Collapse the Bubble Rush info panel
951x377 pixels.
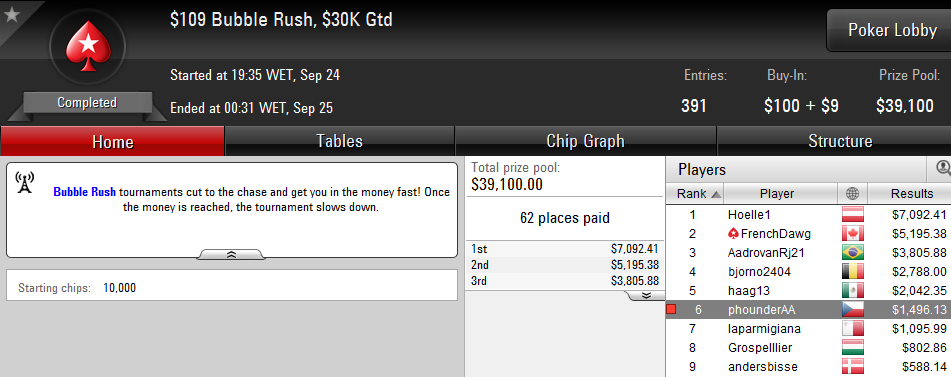pos(231,255)
